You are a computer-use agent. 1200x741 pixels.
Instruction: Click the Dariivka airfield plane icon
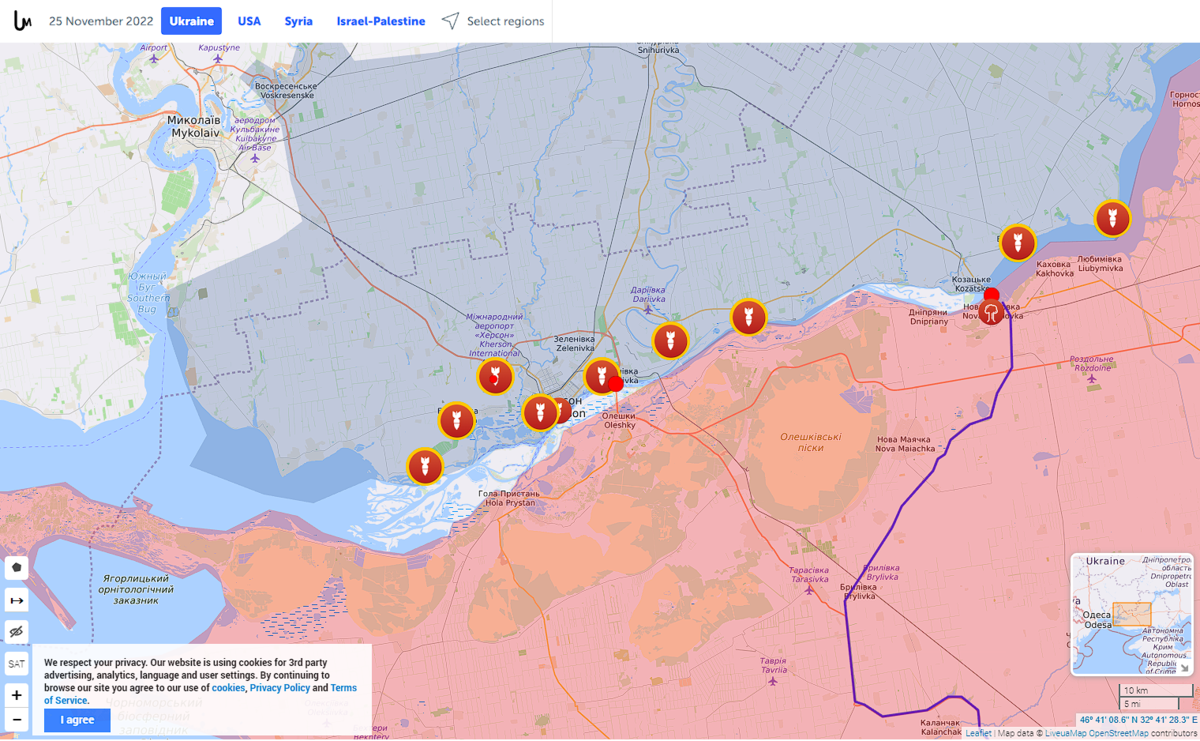click(648, 310)
